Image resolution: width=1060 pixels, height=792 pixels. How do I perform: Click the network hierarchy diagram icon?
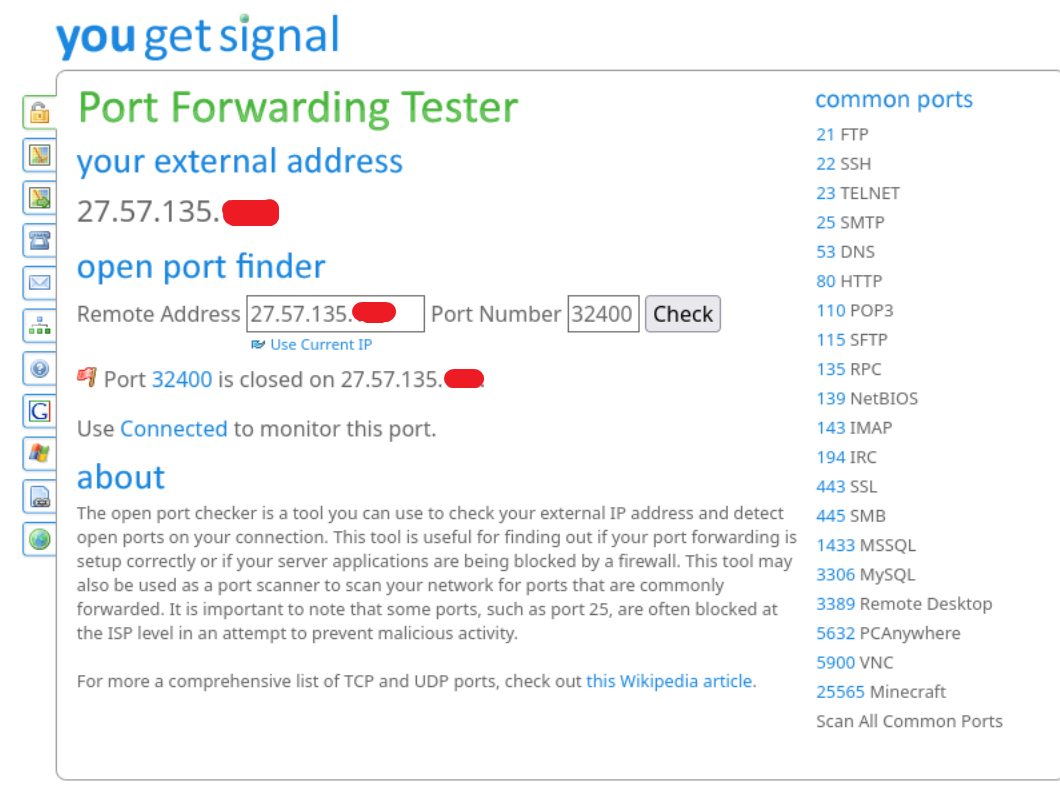[x=39, y=325]
